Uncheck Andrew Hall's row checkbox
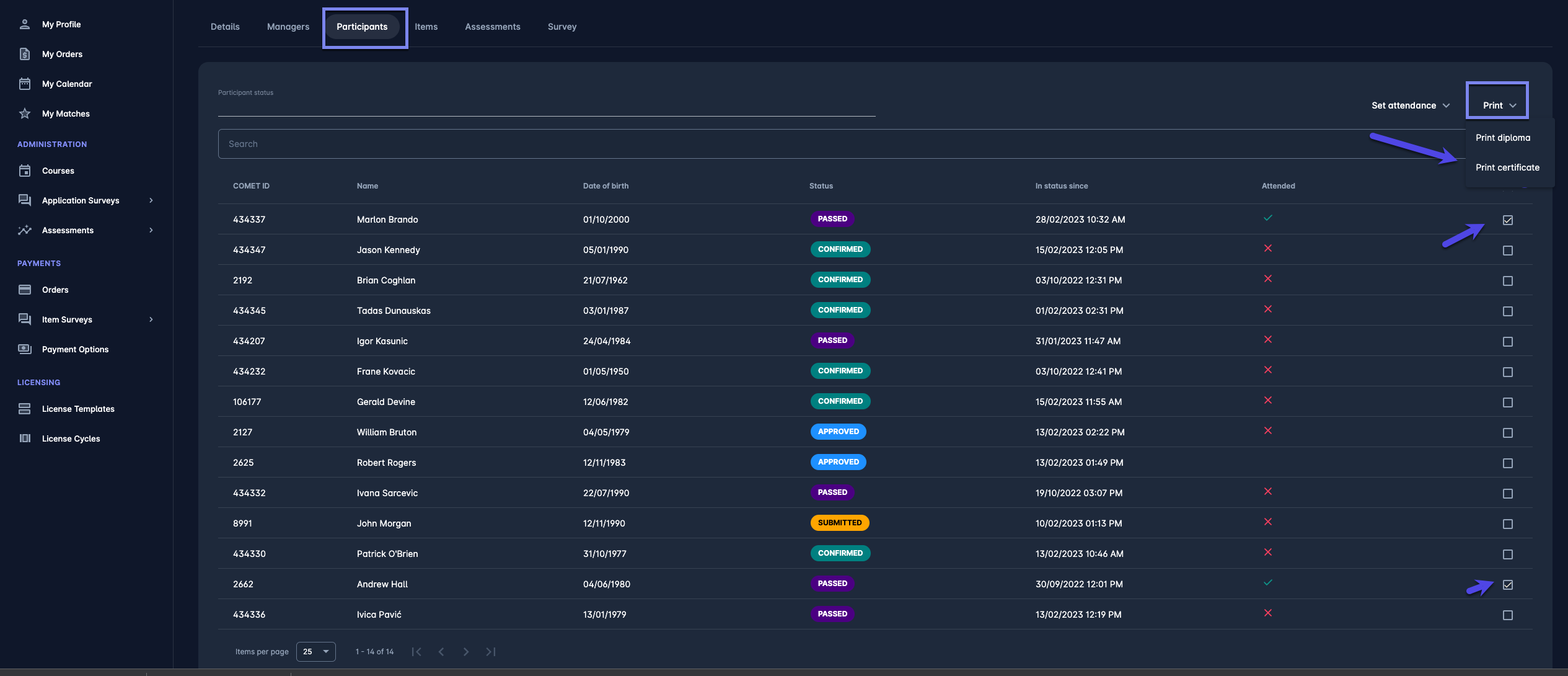This screenshot has height=676, width=1568. 1507,585
